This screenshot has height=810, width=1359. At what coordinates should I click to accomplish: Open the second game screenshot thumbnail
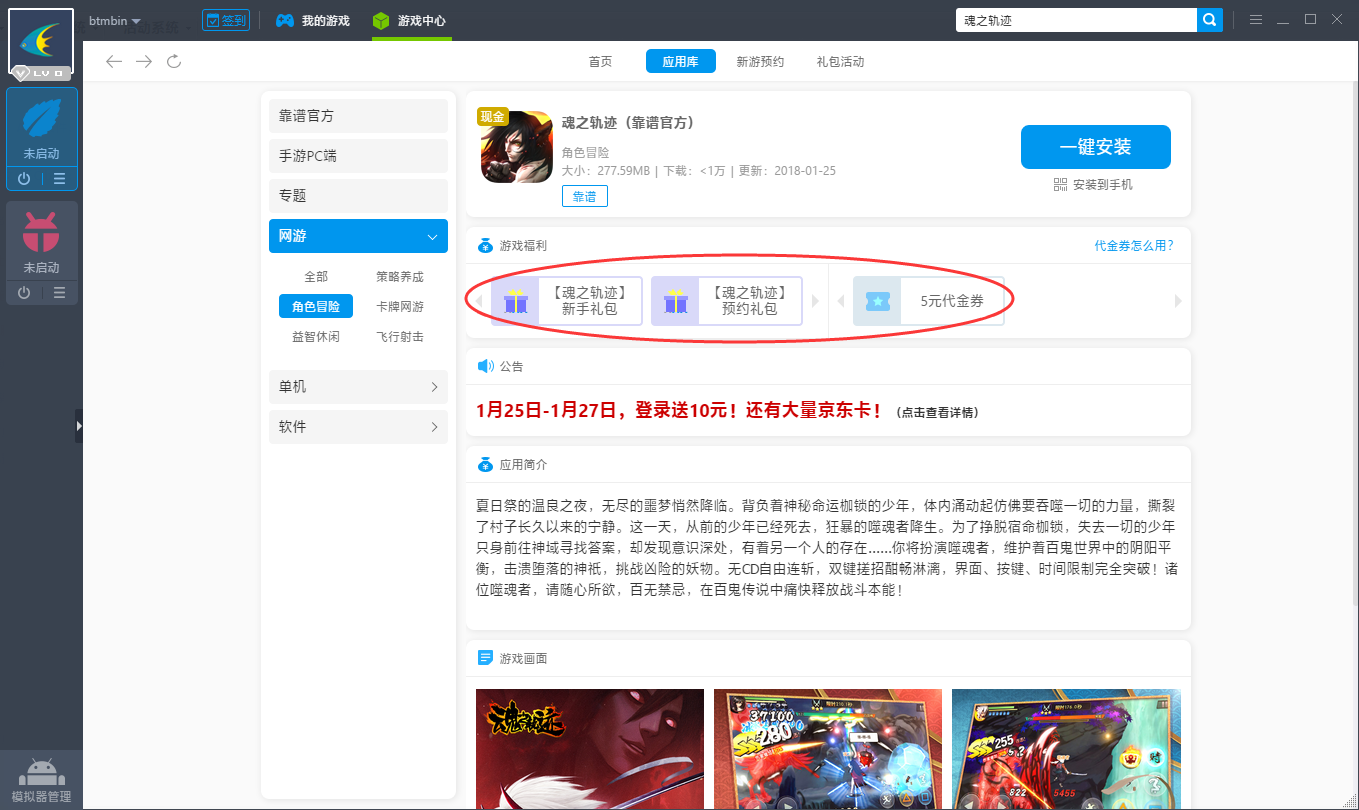(828, 749)
